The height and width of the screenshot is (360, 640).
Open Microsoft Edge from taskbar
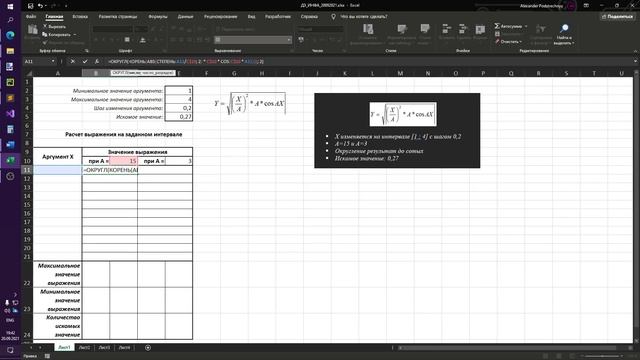click(x=10, y=35)
